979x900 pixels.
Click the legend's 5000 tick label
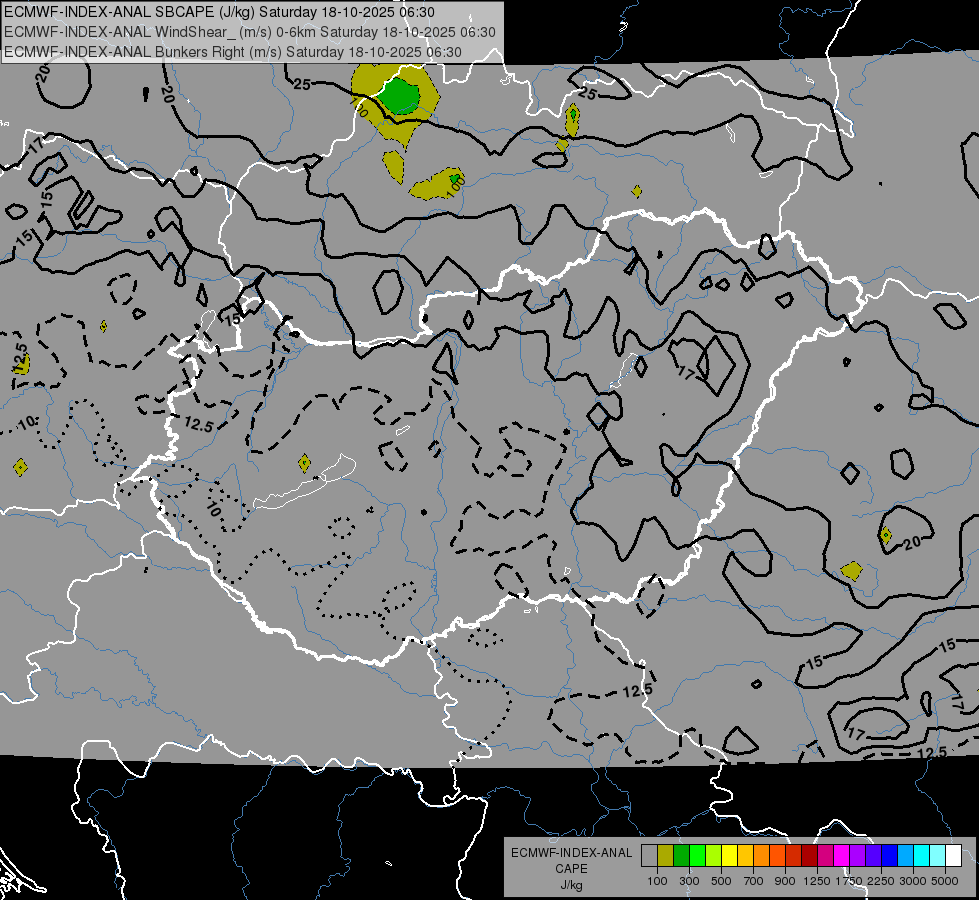(x=945, y=881)
